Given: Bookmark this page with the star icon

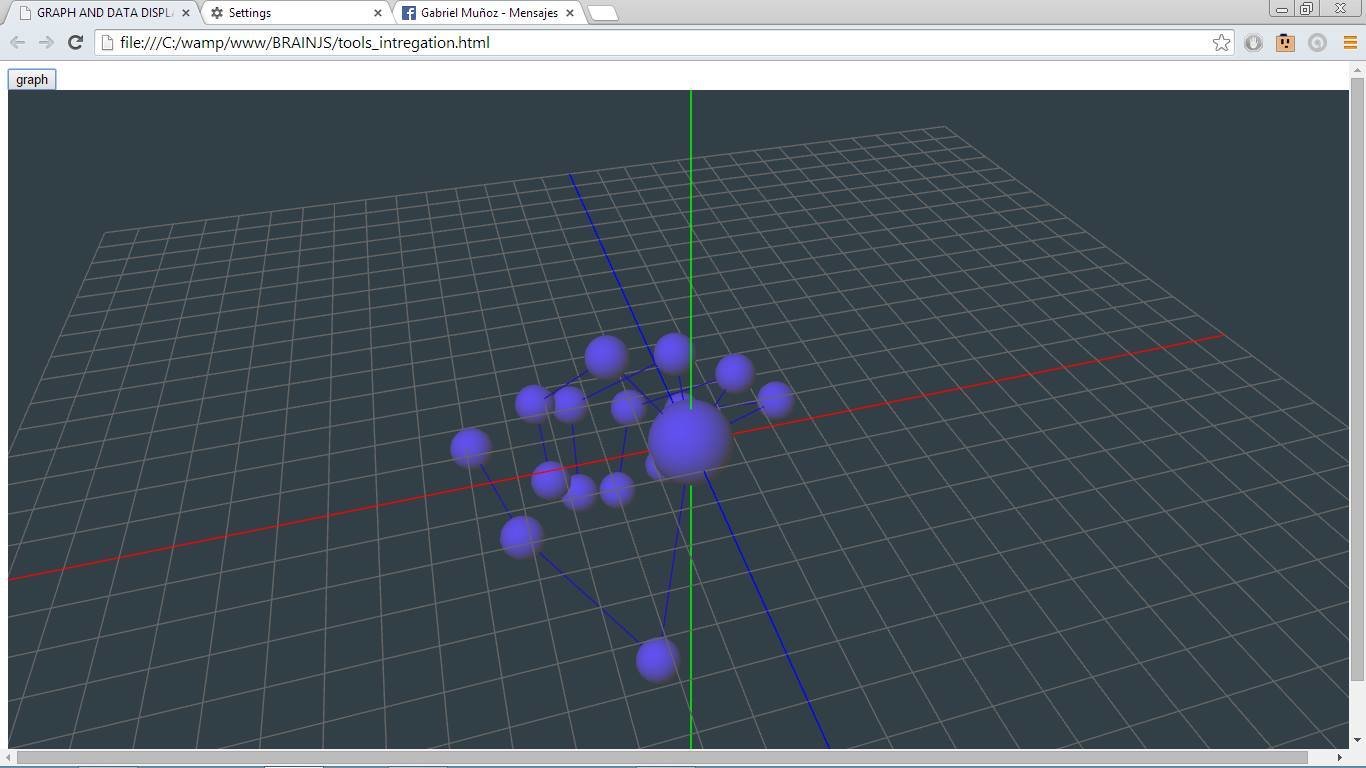Looking at the screenshot, I should (x=1221, y=42).
